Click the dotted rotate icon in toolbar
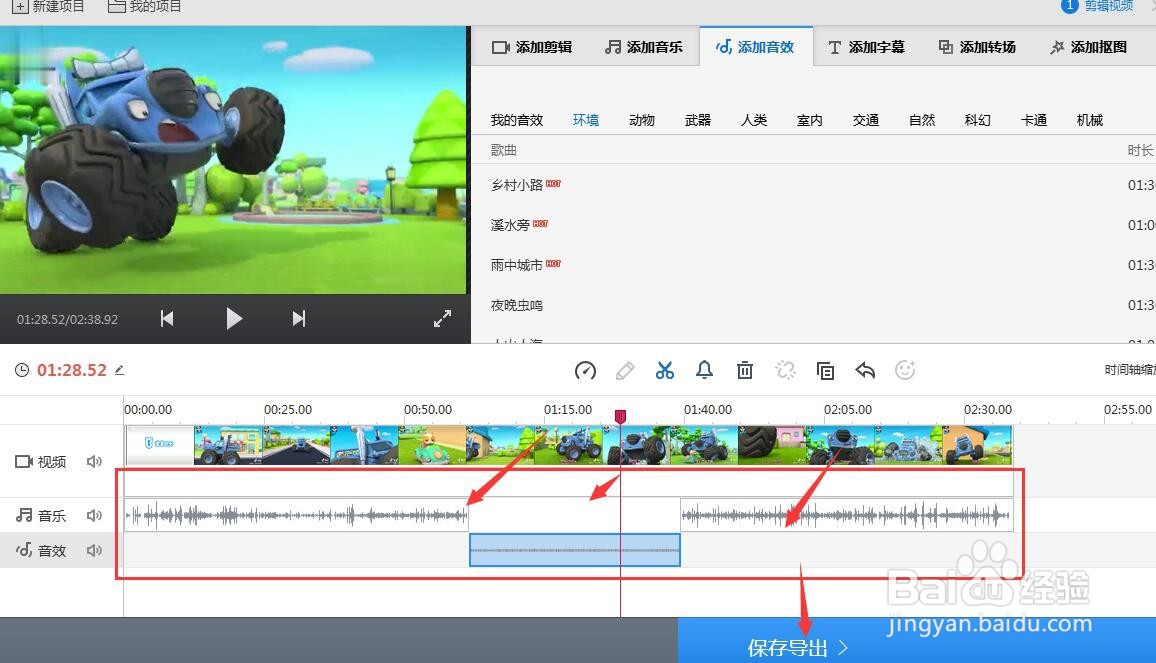The image size is (1156, 663). pos(785,370)
